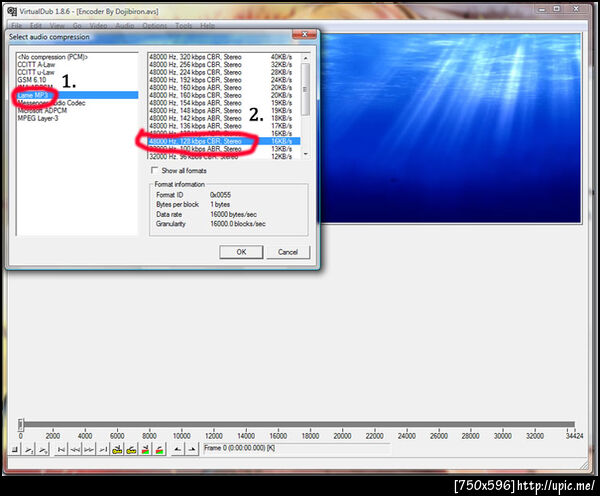Go to previous keyframe icon

(117, 449)
